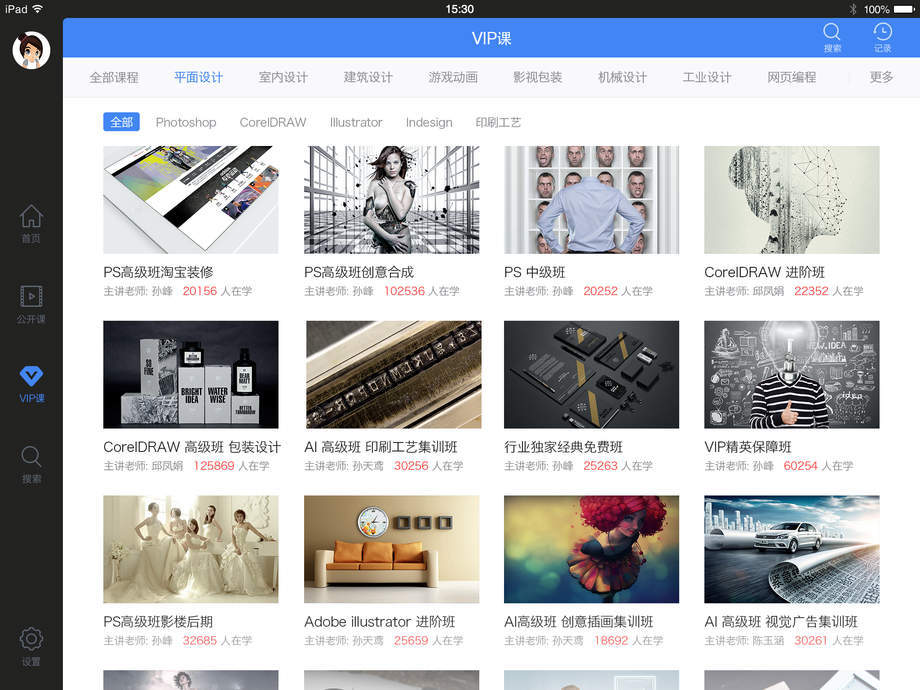Screen dimensions: 920x690
Task: Switch to 室内设计 category tab
Action: (283, 77)
